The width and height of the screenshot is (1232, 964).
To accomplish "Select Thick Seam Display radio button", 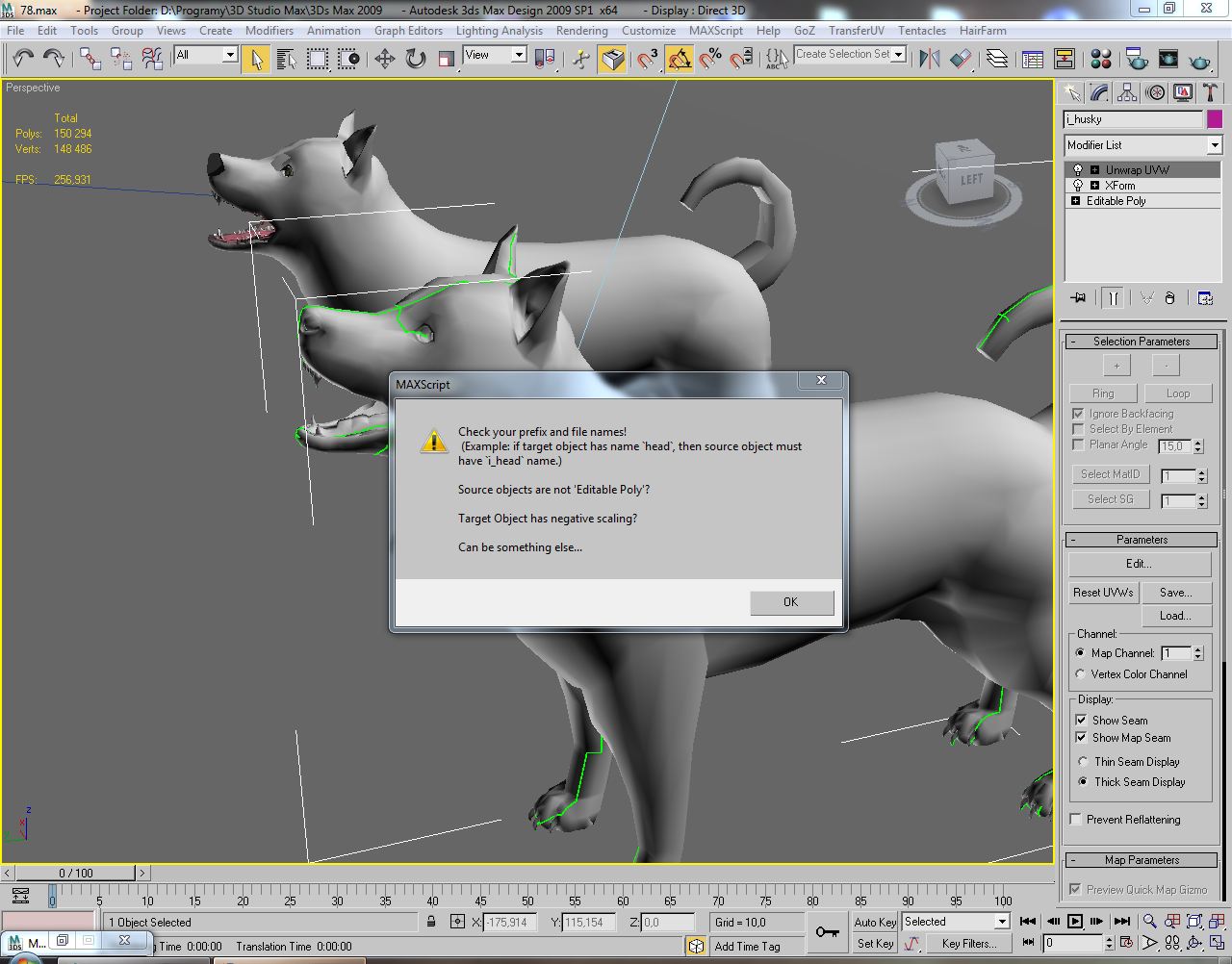I will coord(1083,782).
